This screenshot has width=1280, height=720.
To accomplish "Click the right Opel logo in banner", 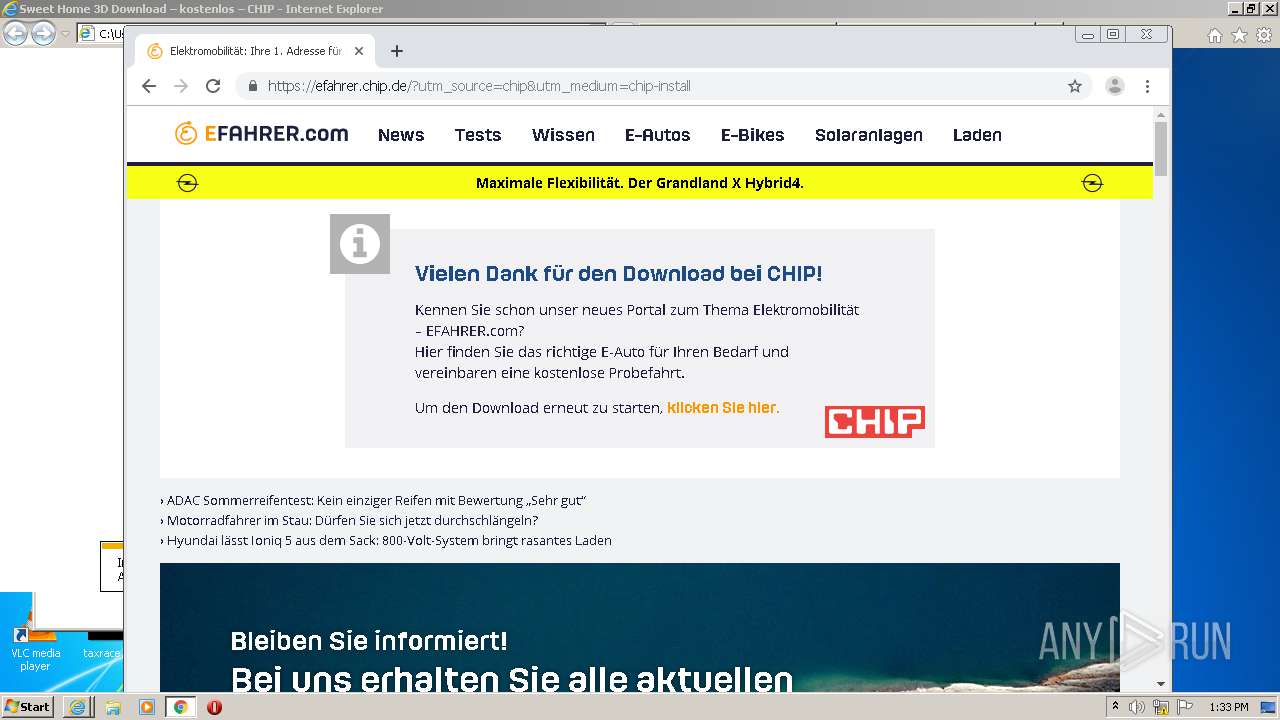I will tap(1092, 183).
